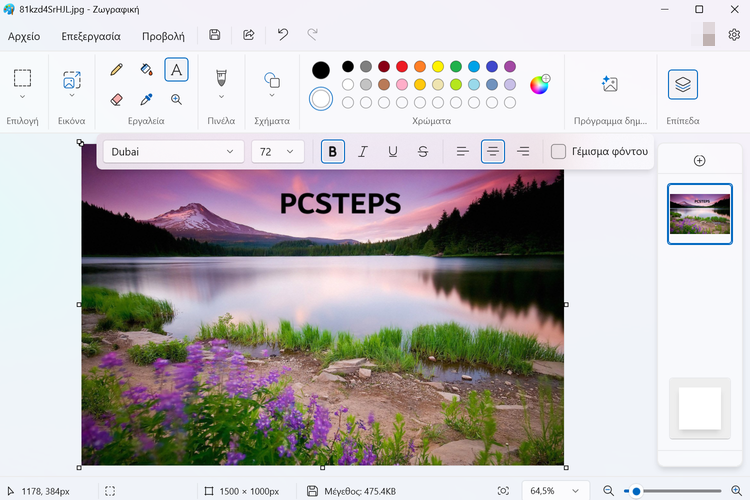Click the Share icon
The image size is (750, 500).
point(249,35)
